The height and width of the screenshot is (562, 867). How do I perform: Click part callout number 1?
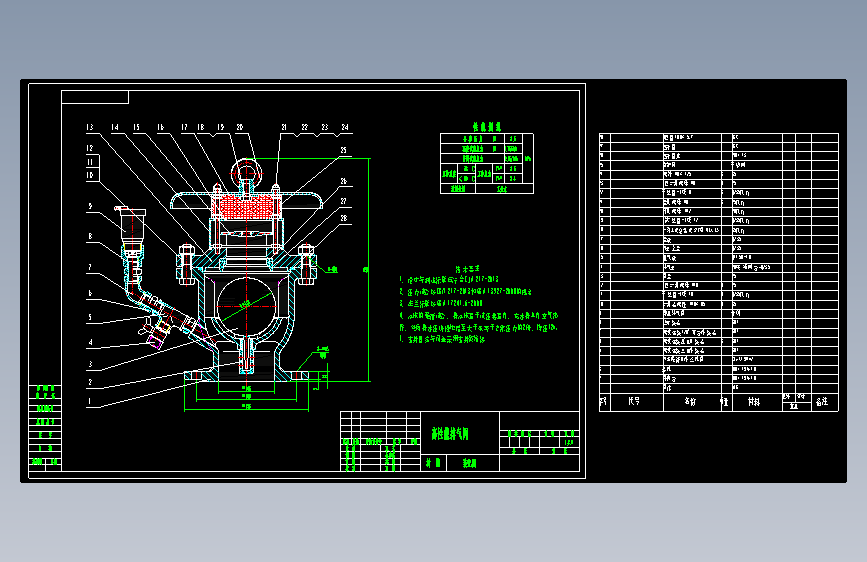coord(90,401)
